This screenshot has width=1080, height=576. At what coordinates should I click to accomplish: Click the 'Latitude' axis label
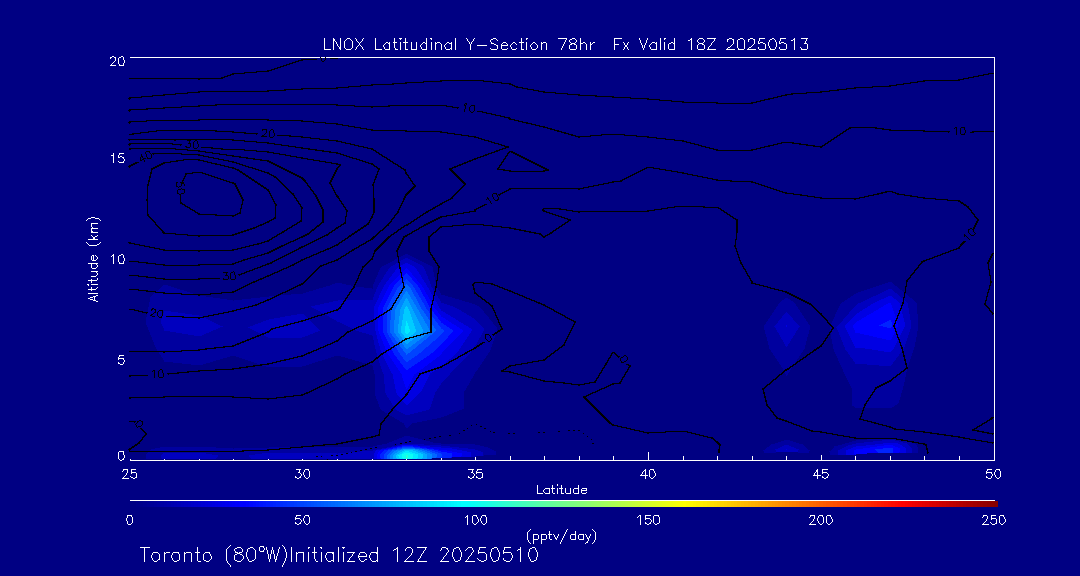coord(561,491)
